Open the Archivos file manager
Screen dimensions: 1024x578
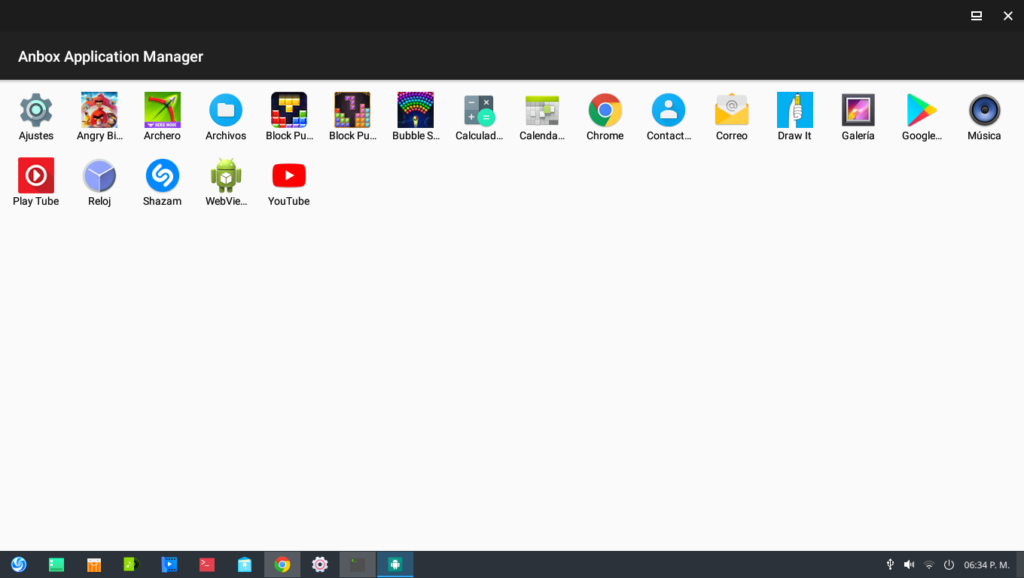click(x=225, y=111)
